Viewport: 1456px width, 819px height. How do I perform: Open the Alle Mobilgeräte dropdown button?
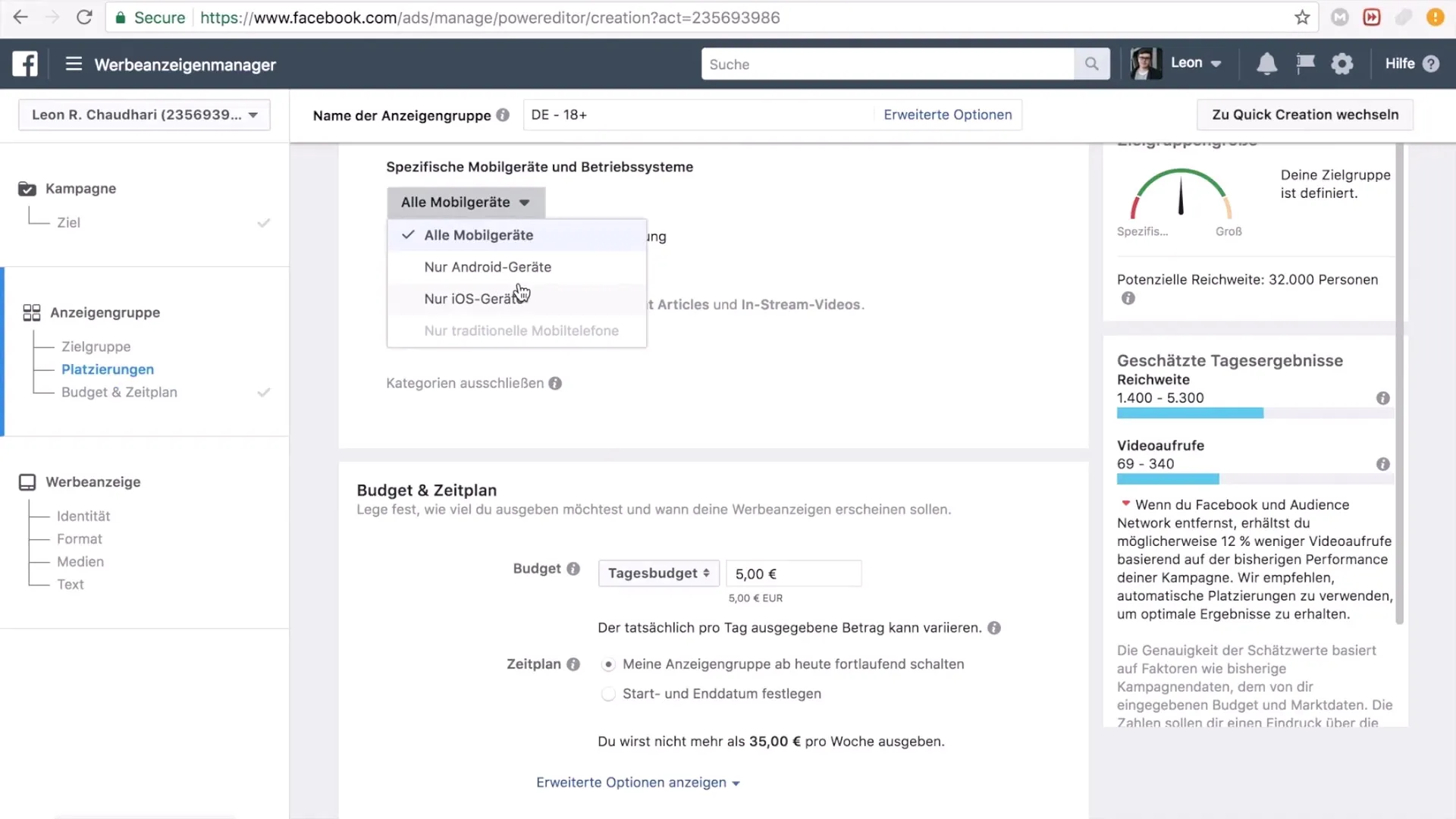pyautogui.click(x=466, y=202)
